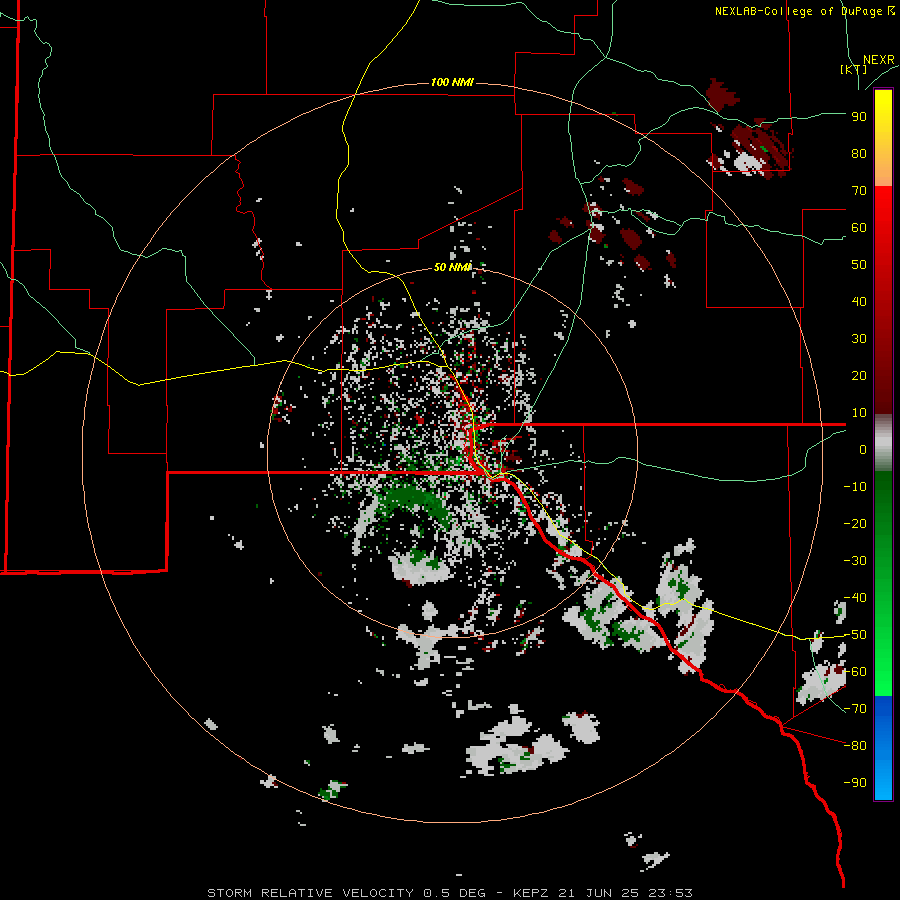This screenshot has width=900, height=900.
Task: Click the 'KEPZ' radar site identifier
Action: (x=534, y=893)
